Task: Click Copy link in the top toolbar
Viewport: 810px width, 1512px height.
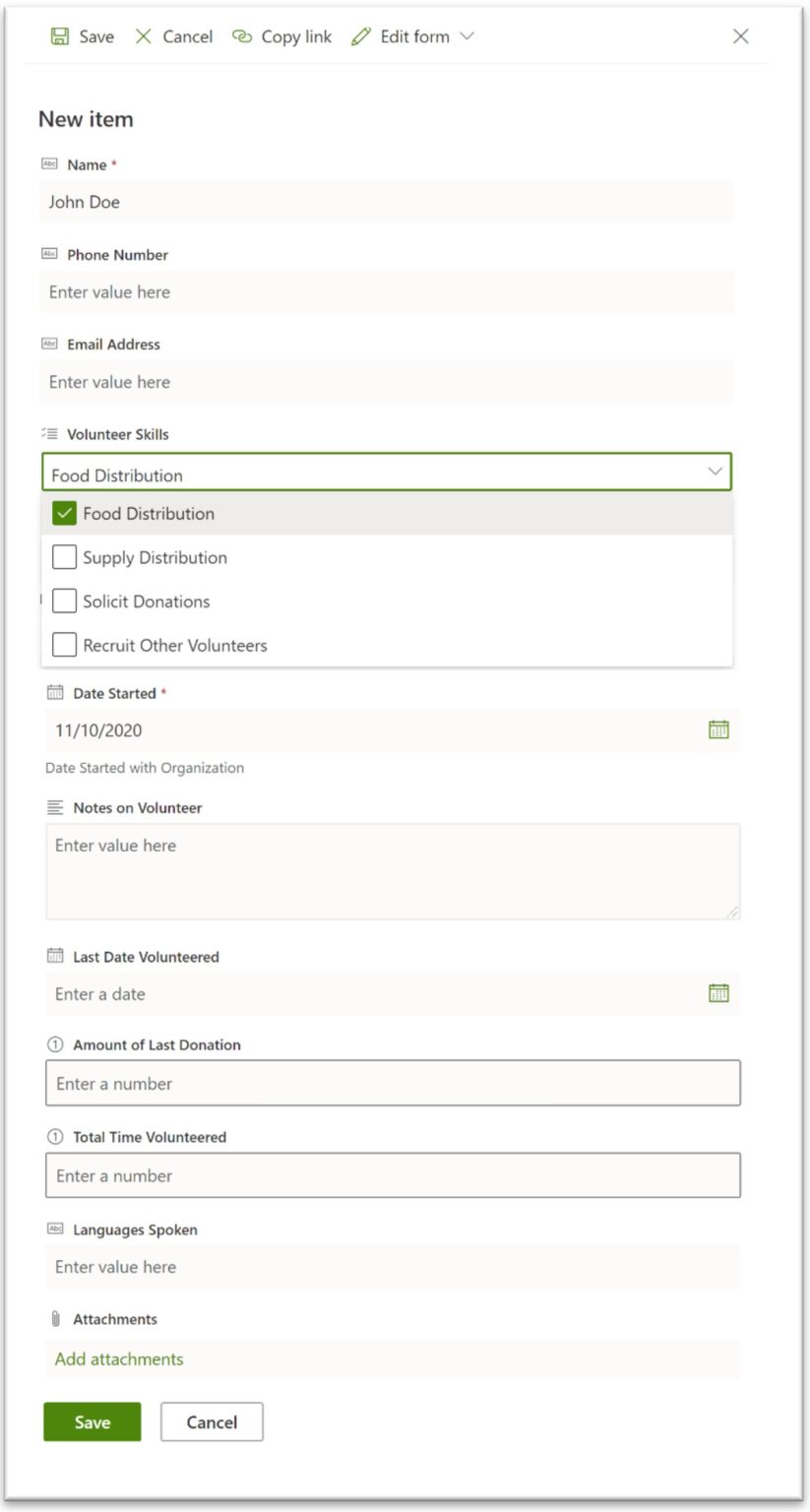Action: (282, 36)
